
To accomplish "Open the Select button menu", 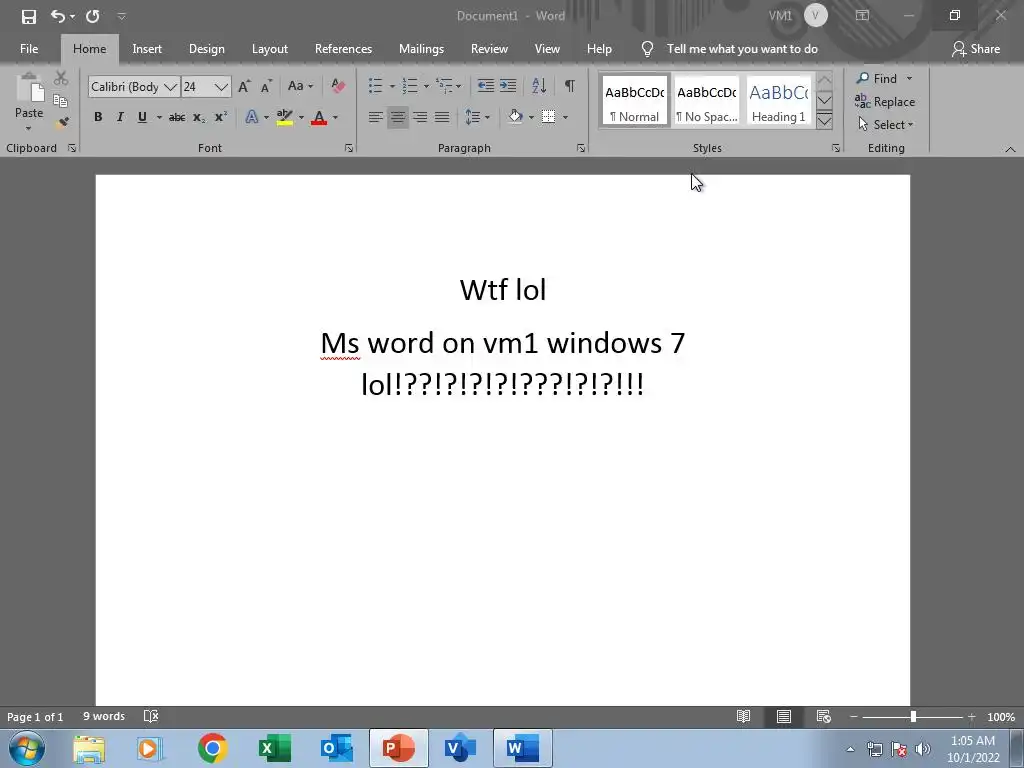I will [886, 125].
